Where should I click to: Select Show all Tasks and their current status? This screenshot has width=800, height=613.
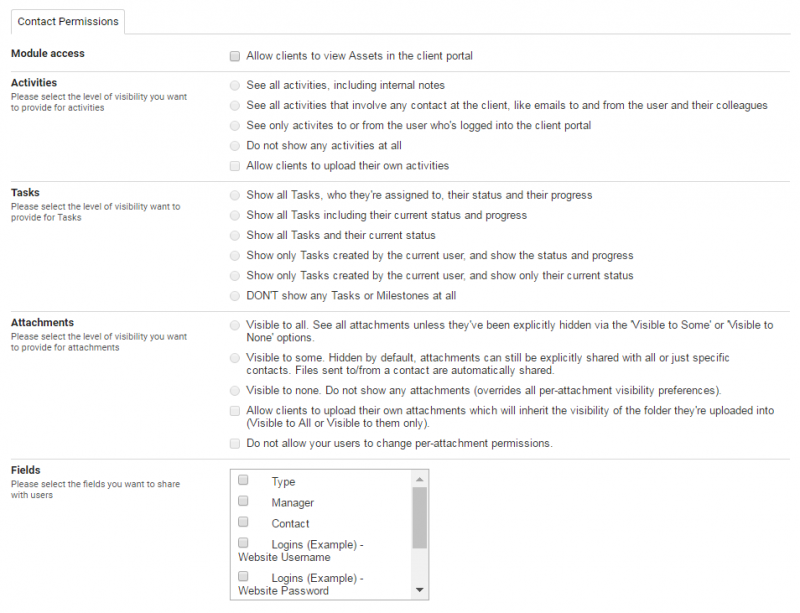pos(234,236)
